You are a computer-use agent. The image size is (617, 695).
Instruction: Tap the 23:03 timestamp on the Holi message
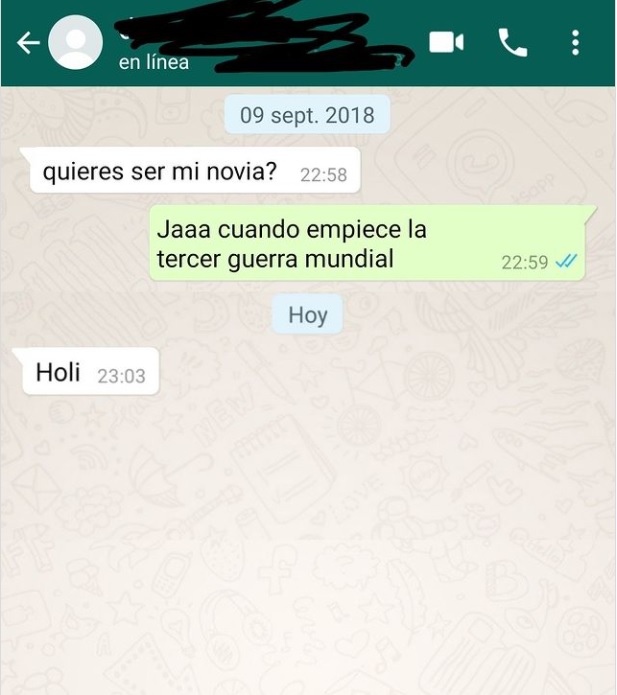(x=121, y=376)
